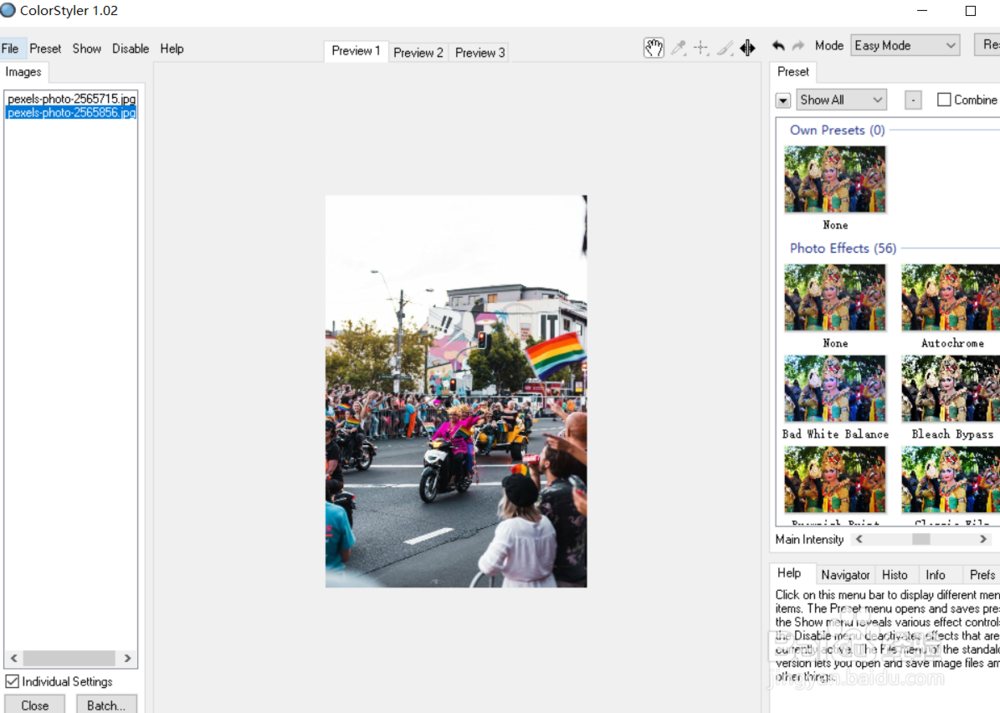
Task: Click image list scrollbar left arrow
Action: tap(14, 658)
